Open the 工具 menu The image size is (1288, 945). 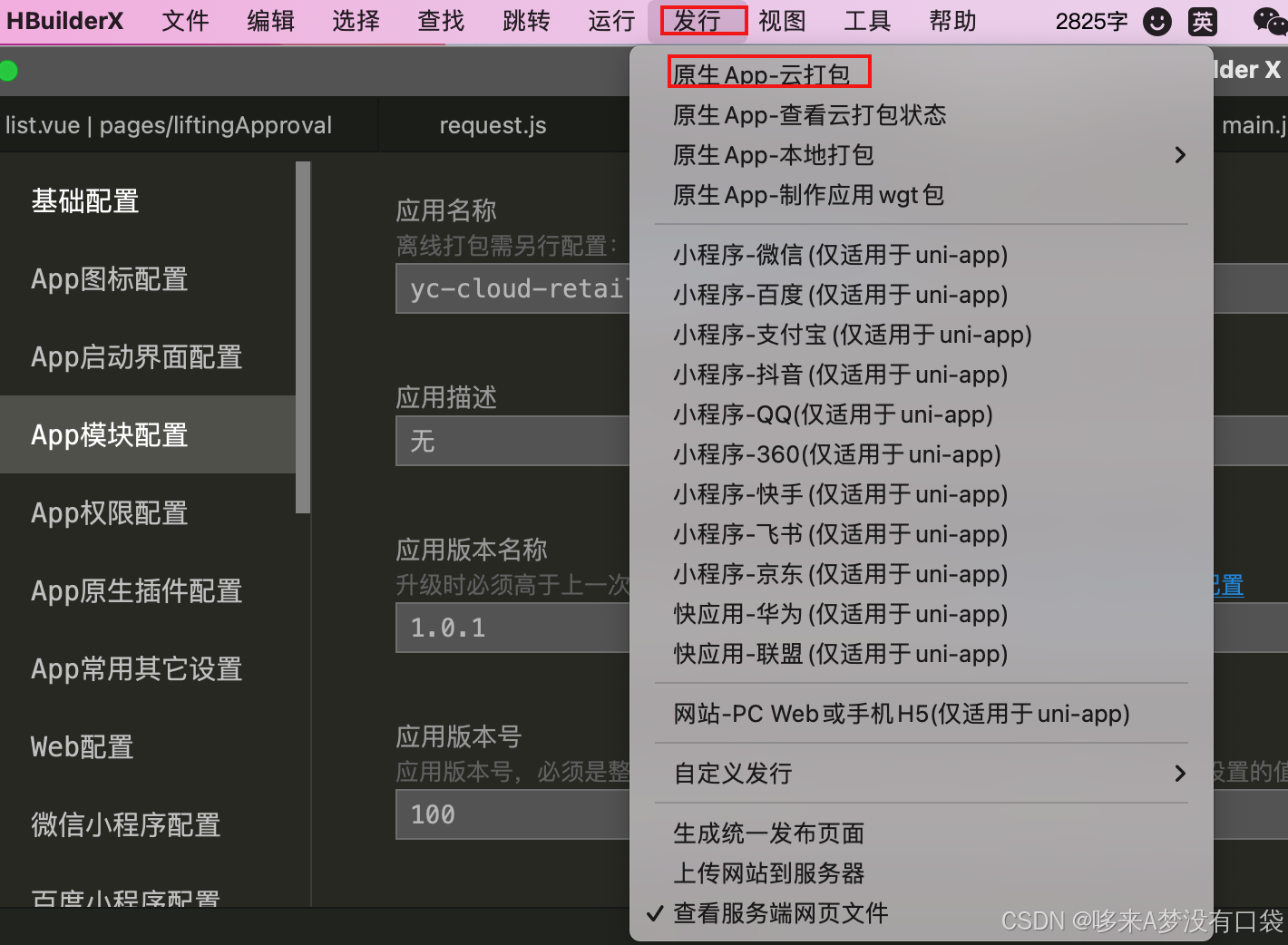pyautogui.click(x=866, y=21)
